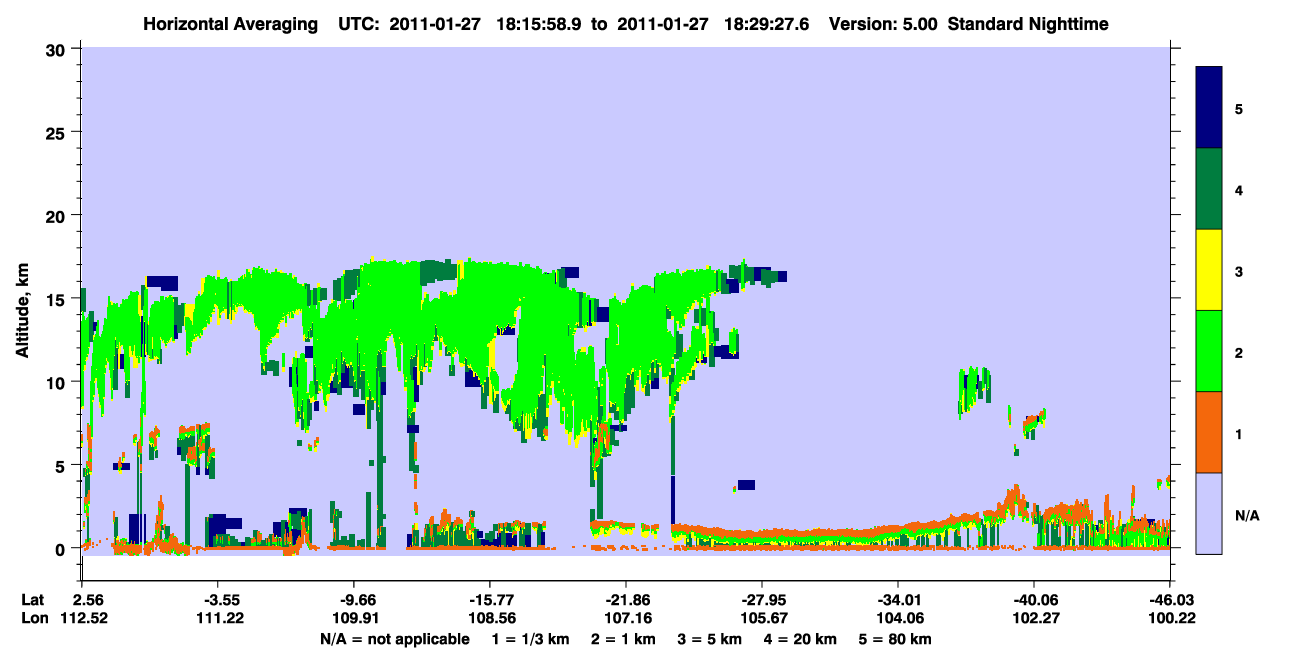Click the latitude value -15.77
Image resolution: width=1300 pixels, height=667 pixels.
(490, 600)
